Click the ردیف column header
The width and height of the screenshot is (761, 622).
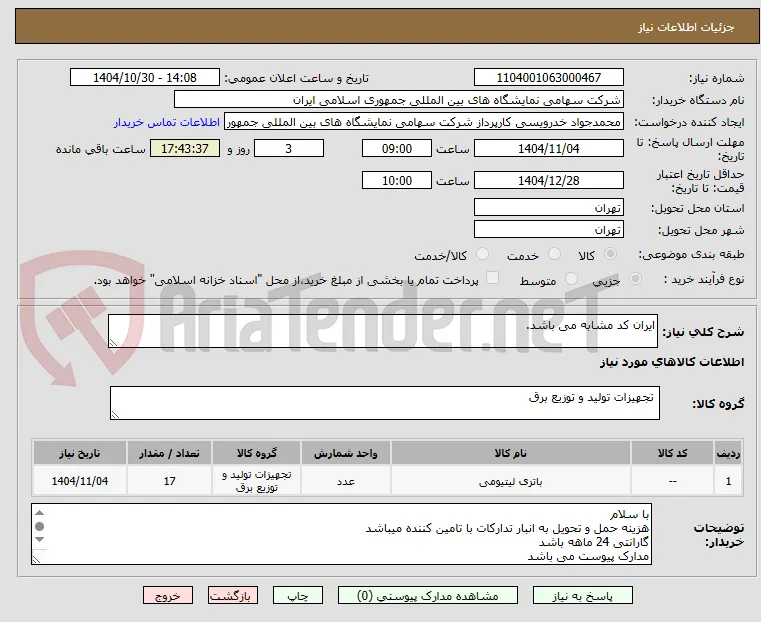pos(728,453)
